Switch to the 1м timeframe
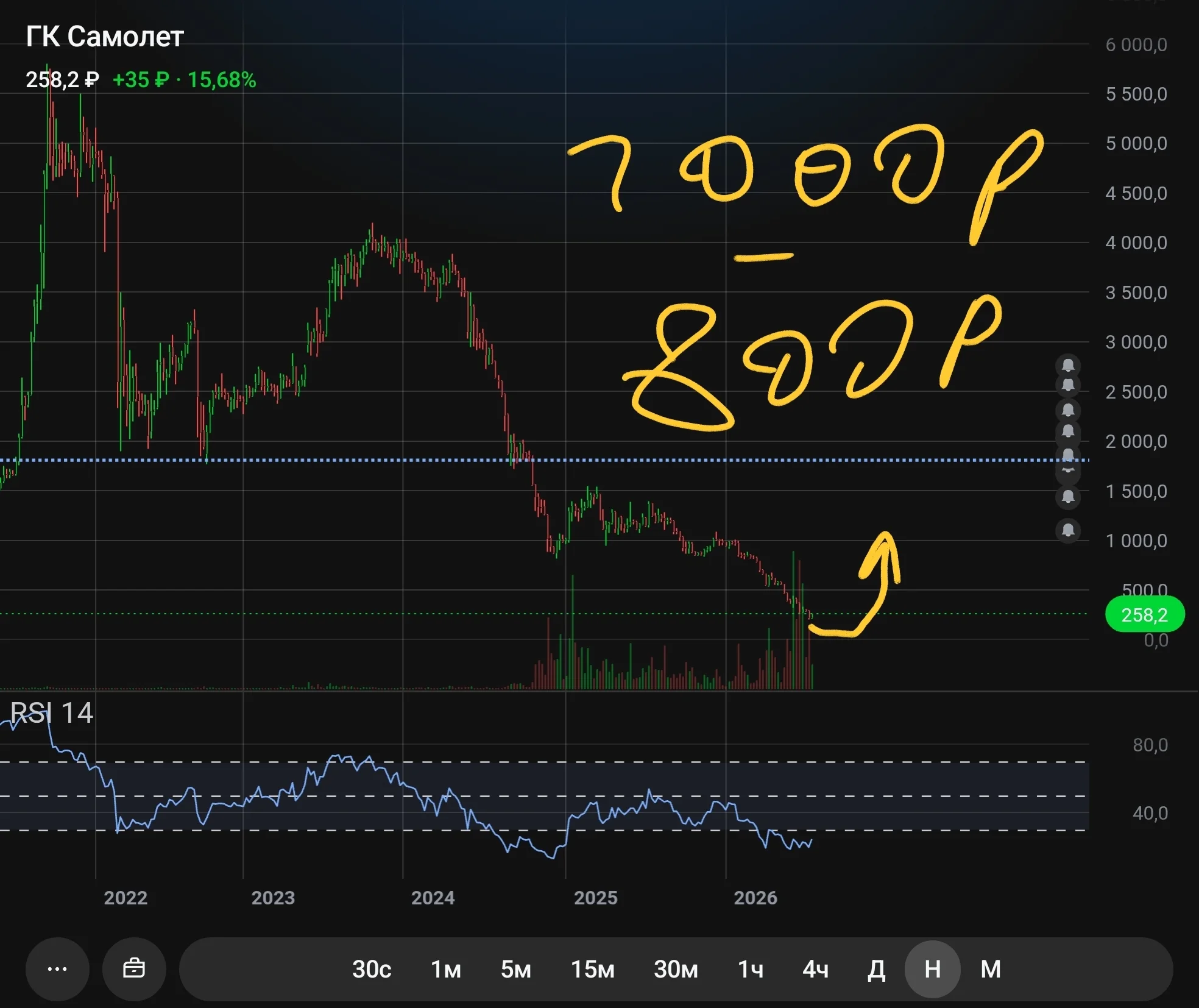The height and width of the screenshot is (1008, 1199). (x=446, y=969)
